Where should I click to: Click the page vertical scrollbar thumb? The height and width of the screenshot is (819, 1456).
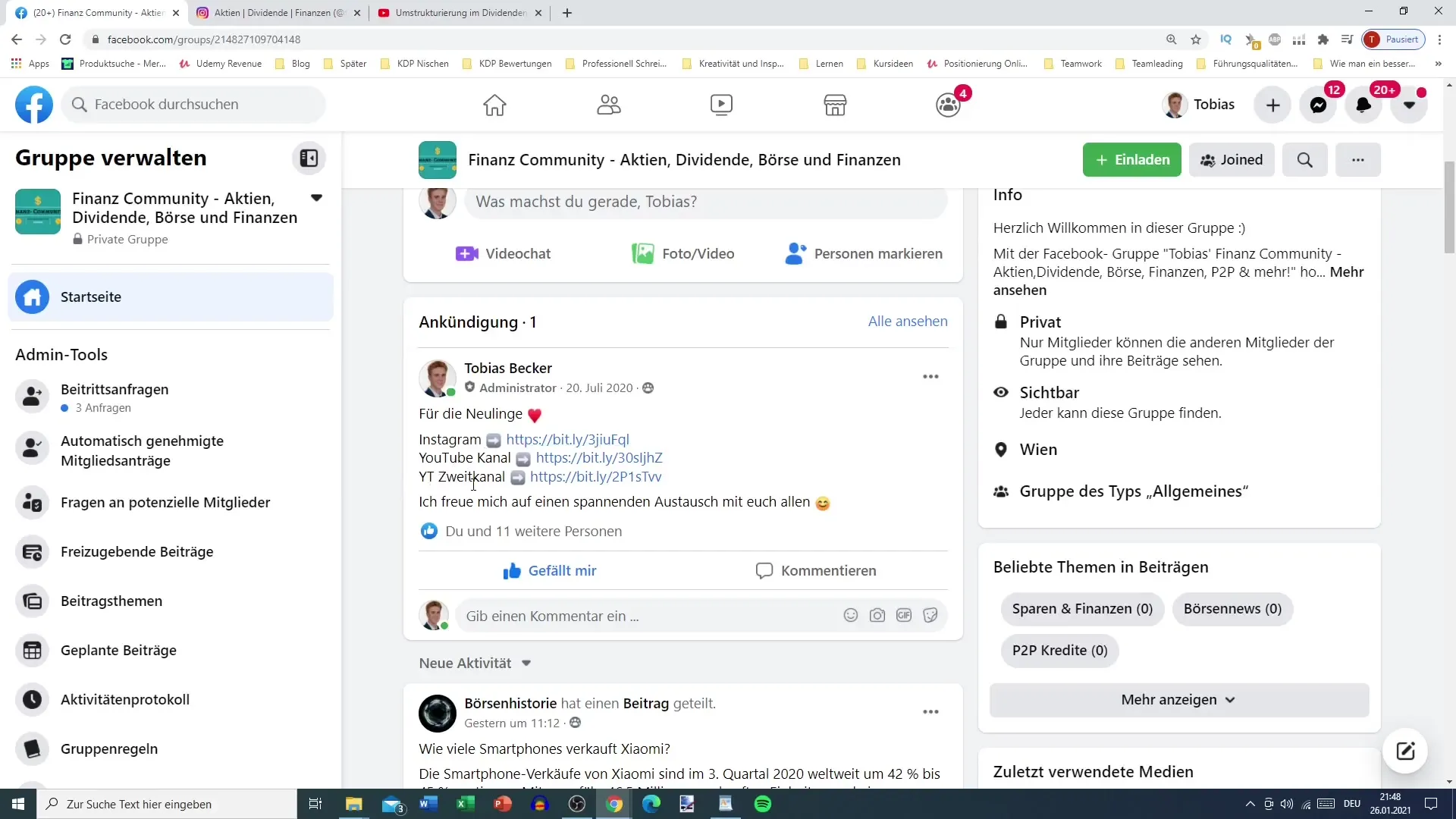(x=1449, y=207)
